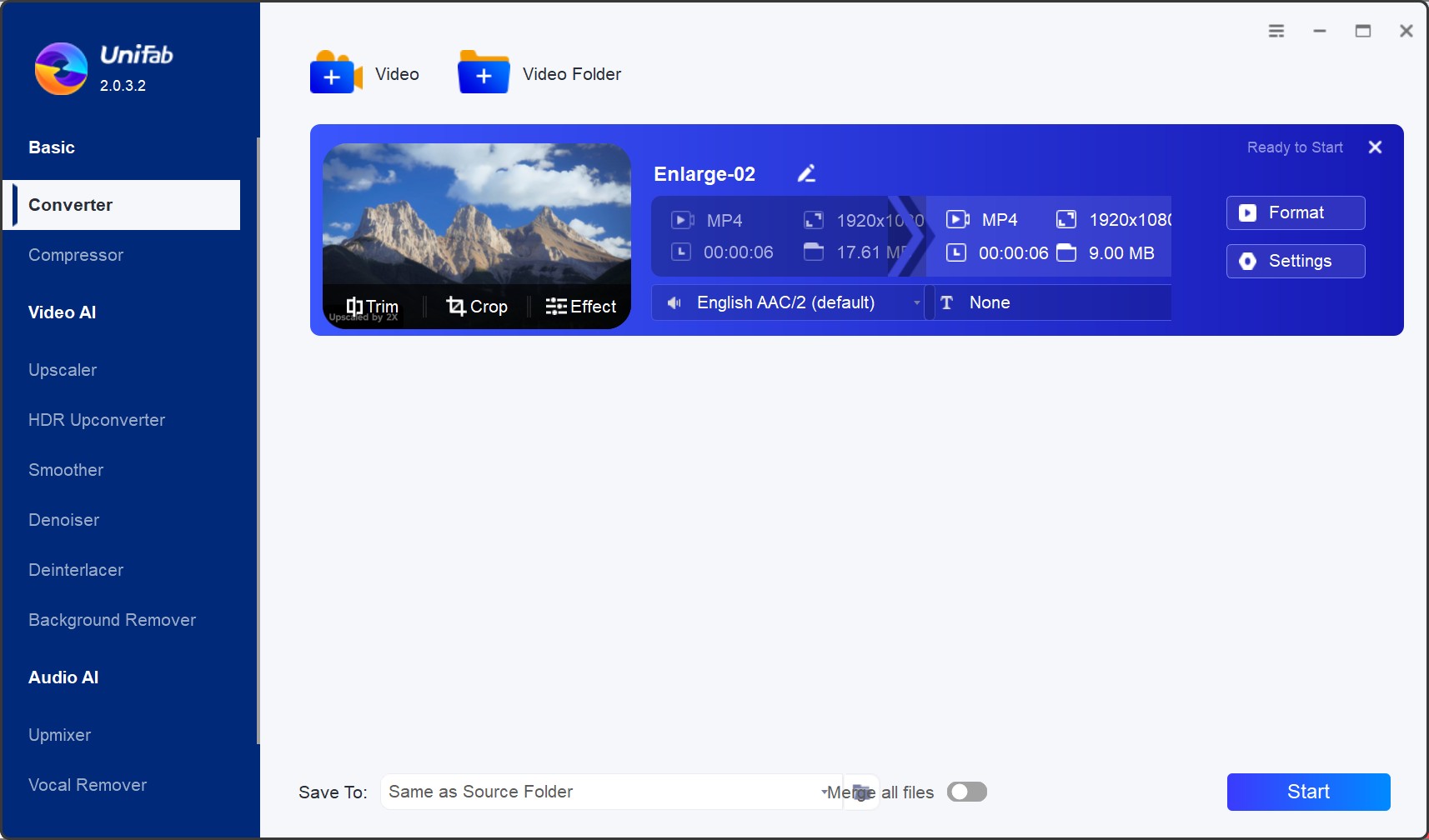
Task: Click the Ready to Start status text
Action: (x=1295, y=147)
